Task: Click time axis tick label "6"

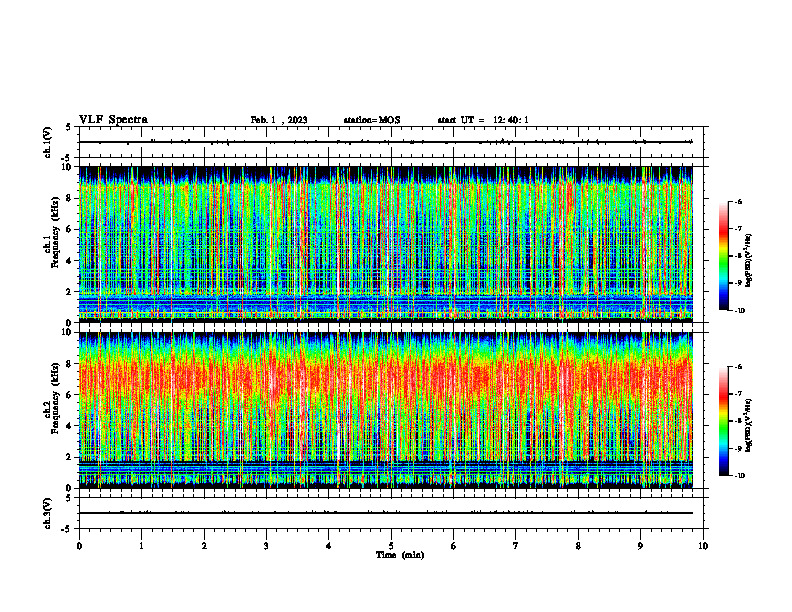Action: [454, 546]
